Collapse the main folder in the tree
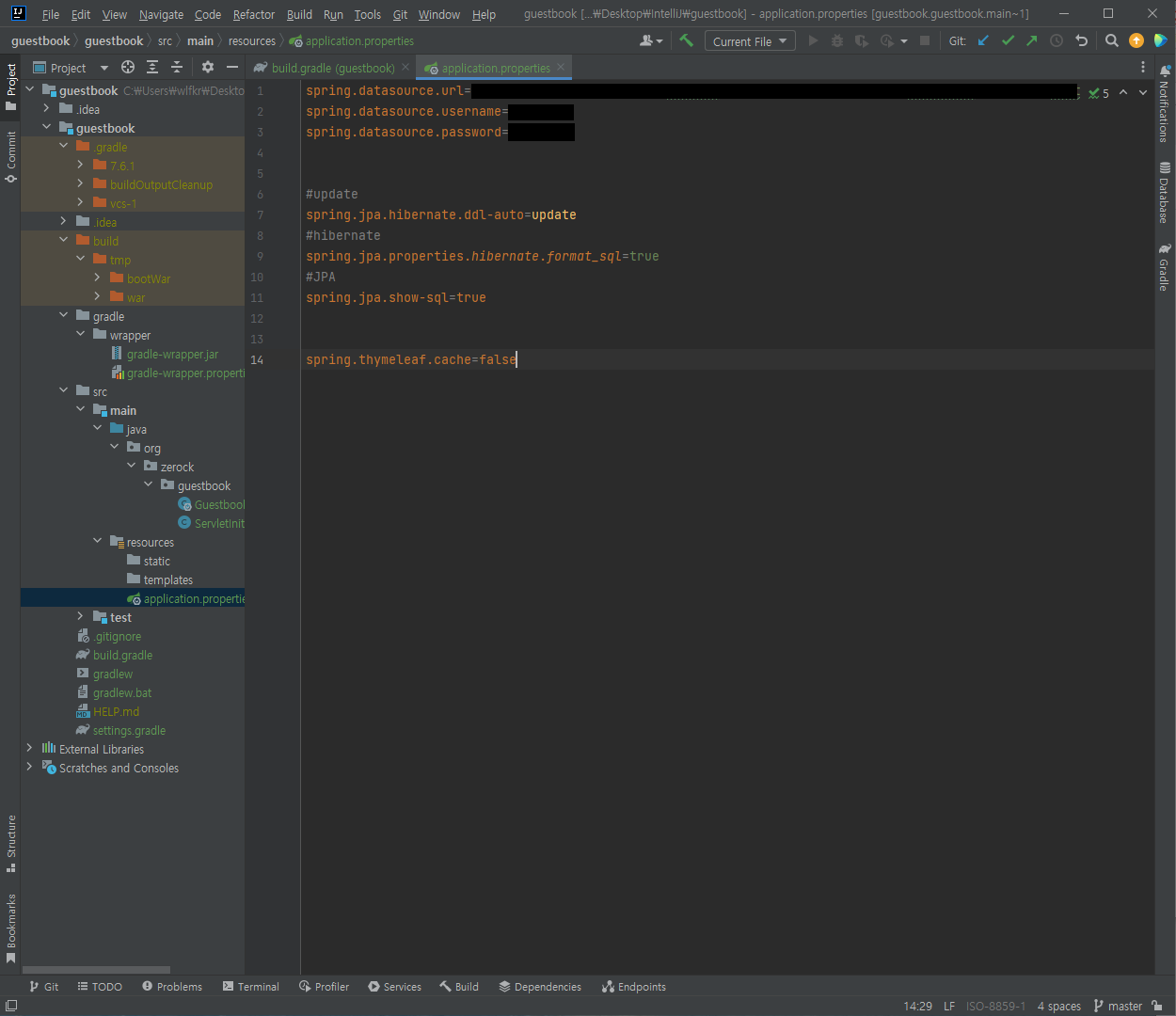The height and width of the screenshot is (1016, 1176). (80, 409)
